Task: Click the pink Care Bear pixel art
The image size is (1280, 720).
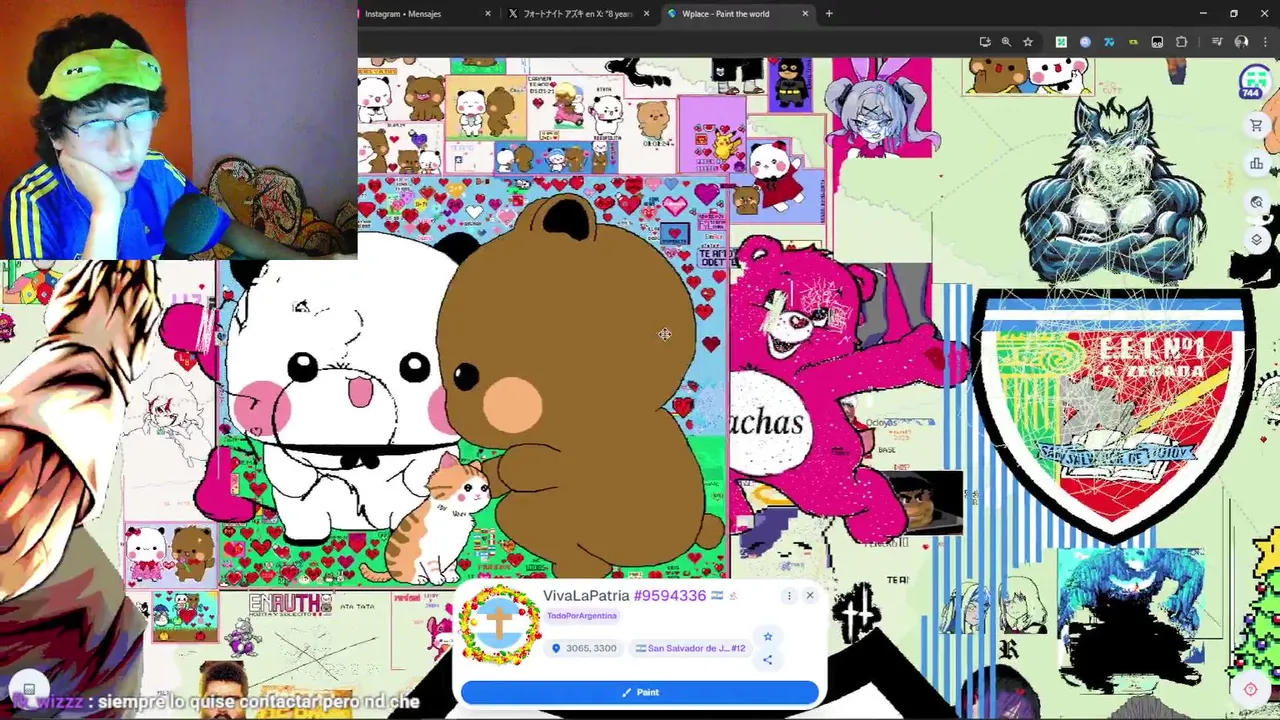Action: pos(830,390)
